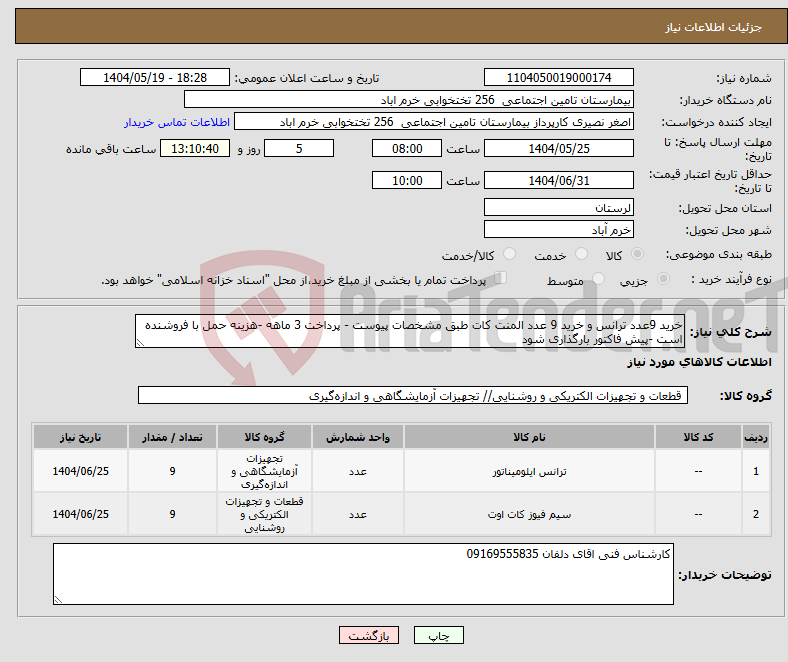Click the goods group field قطعات و تجهیزات
788x662 pixels.
413,396
